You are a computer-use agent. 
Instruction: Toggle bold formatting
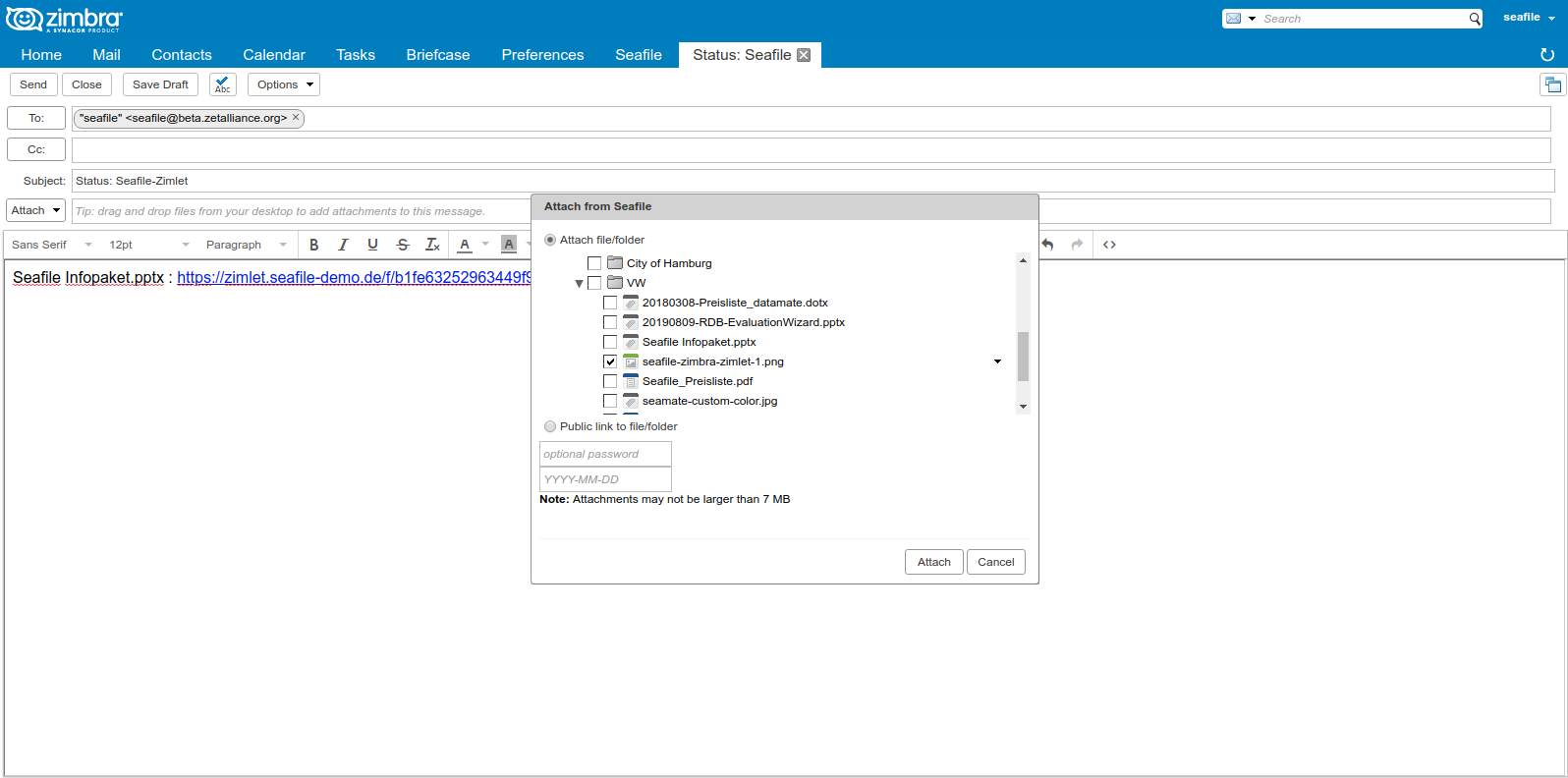314,245
